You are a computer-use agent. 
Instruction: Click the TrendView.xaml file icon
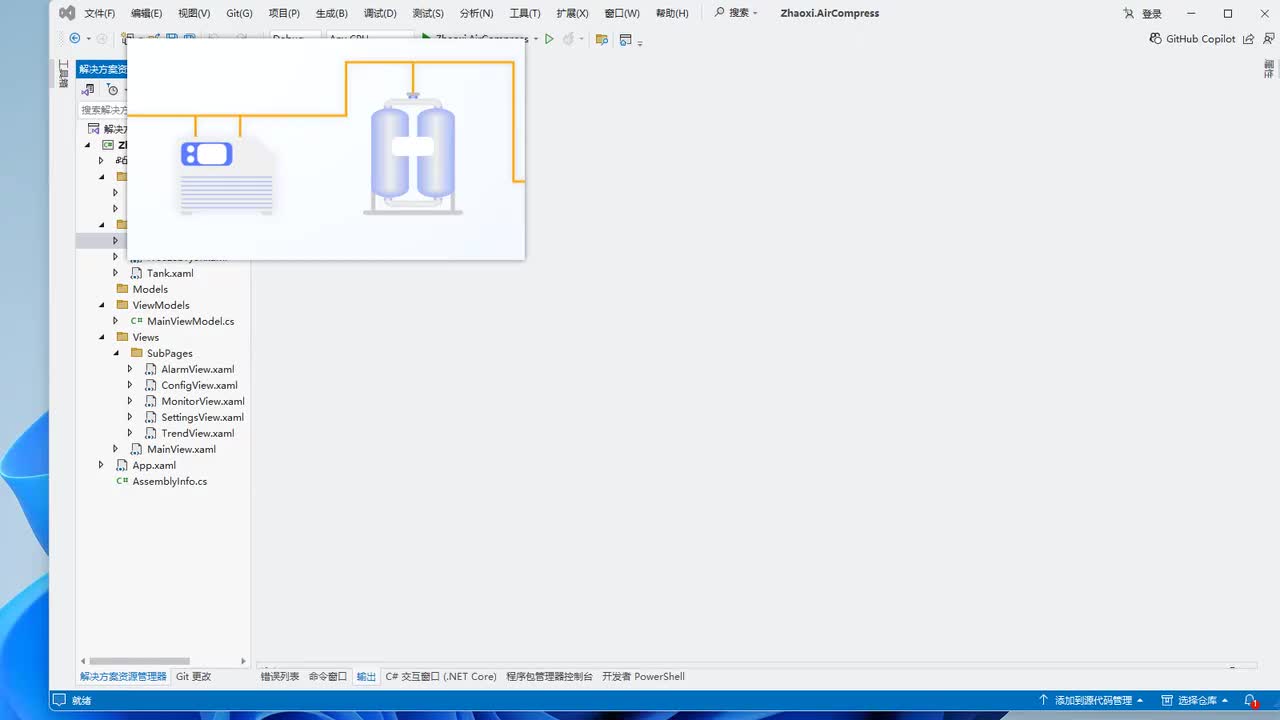(x=152, y=433)
